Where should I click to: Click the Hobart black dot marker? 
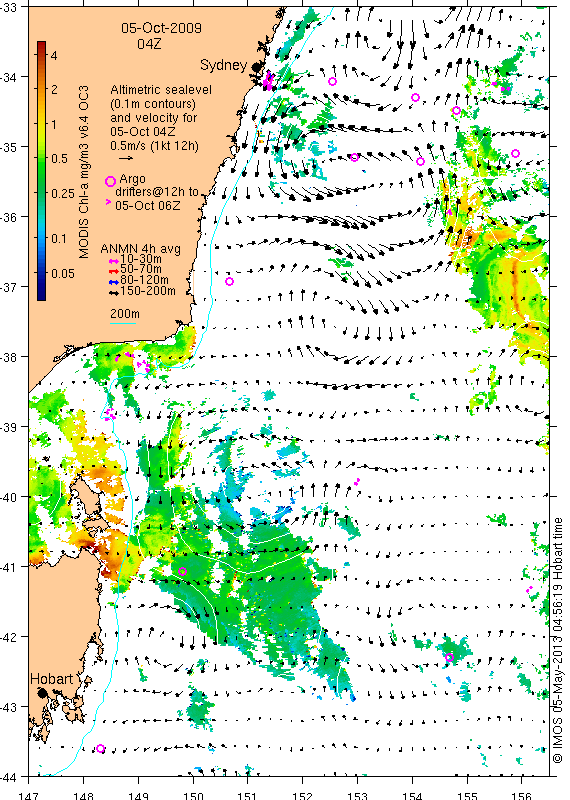pyautogui.click(x=42, y=693)
